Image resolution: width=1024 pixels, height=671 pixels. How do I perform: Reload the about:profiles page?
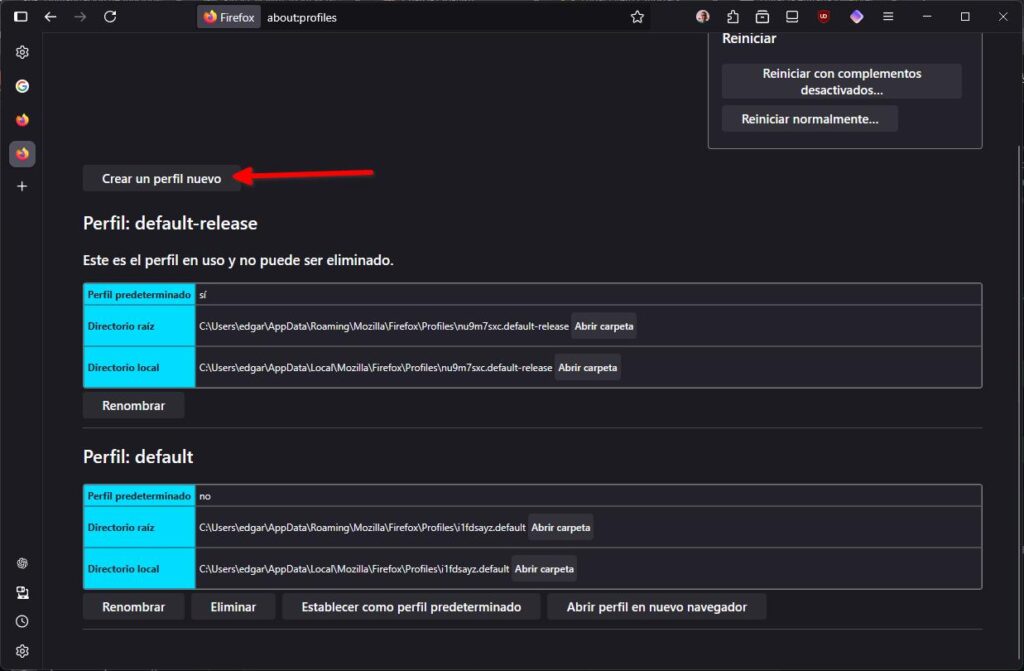110,17
